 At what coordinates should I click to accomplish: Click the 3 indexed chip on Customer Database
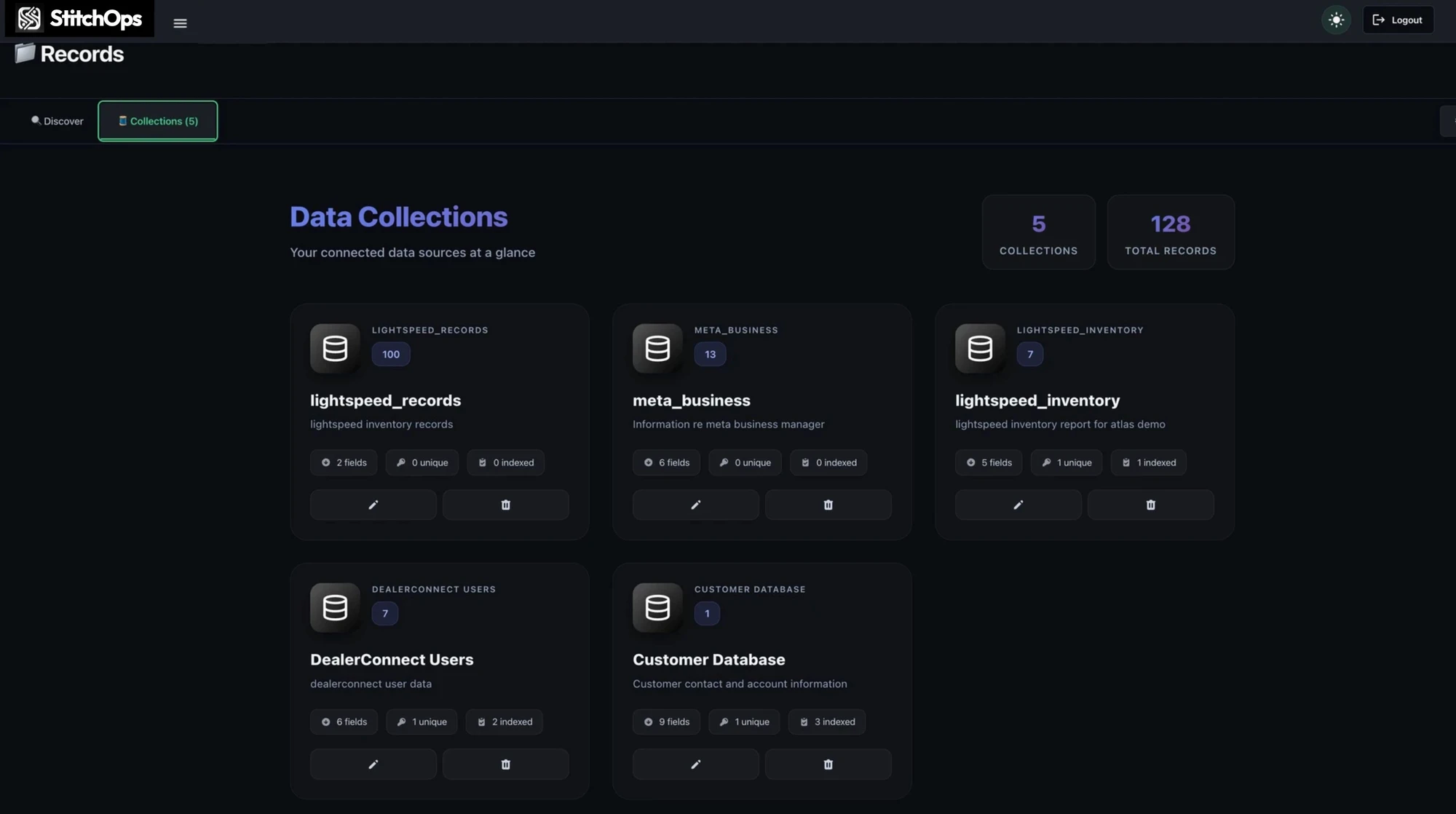pyautogui.click(x=827, y=722)
